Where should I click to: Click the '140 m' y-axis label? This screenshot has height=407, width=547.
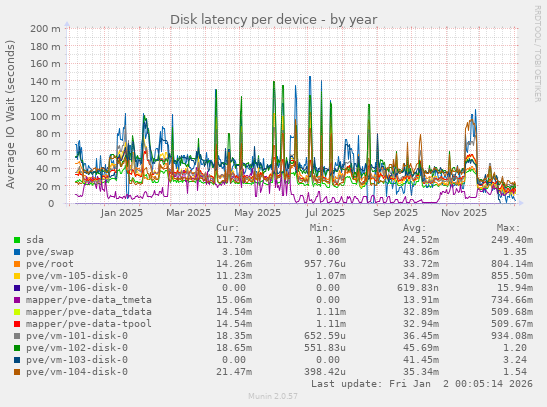pos(45,81)
